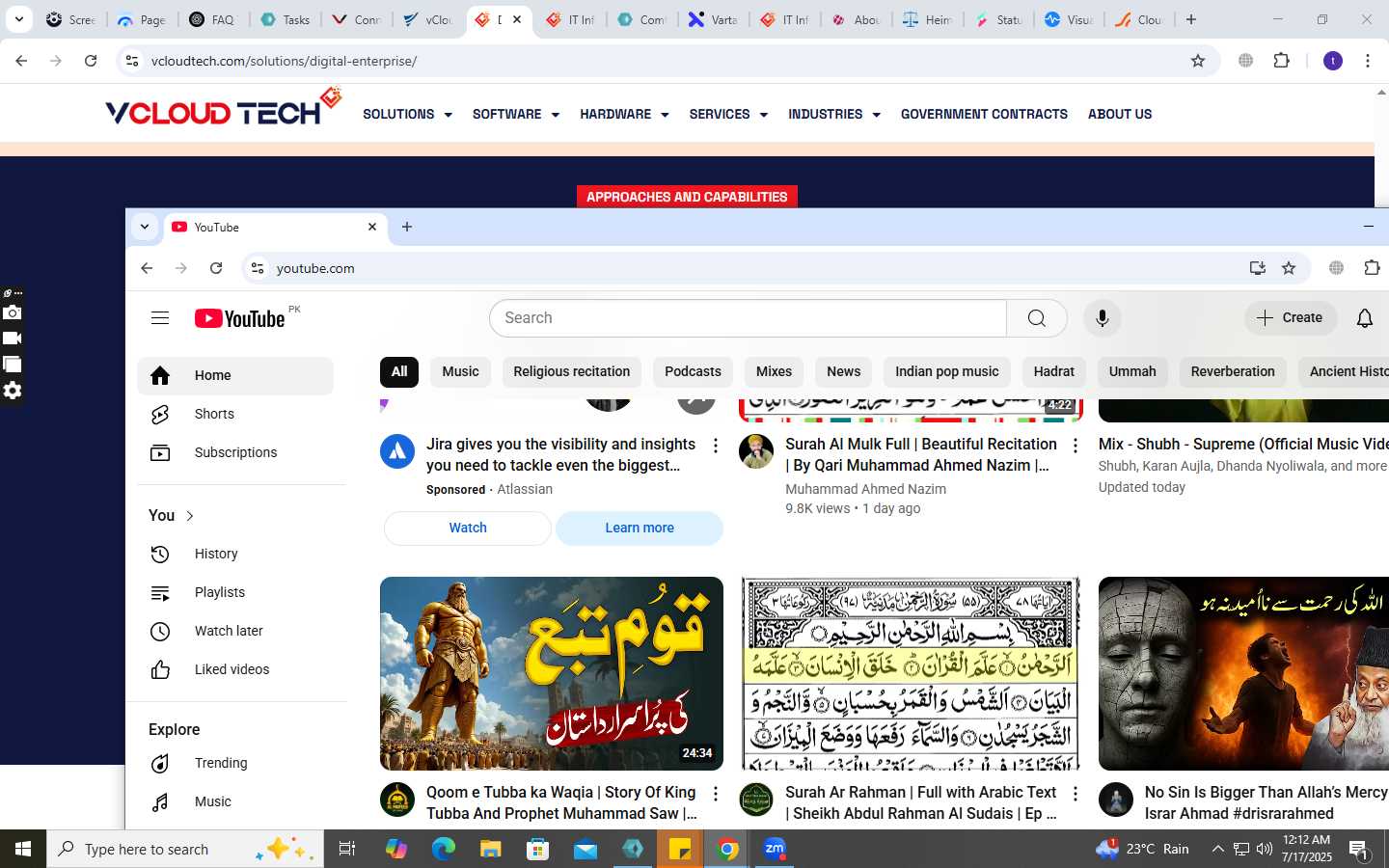
Task: Select the All filter chip
Action: [399, 372]
